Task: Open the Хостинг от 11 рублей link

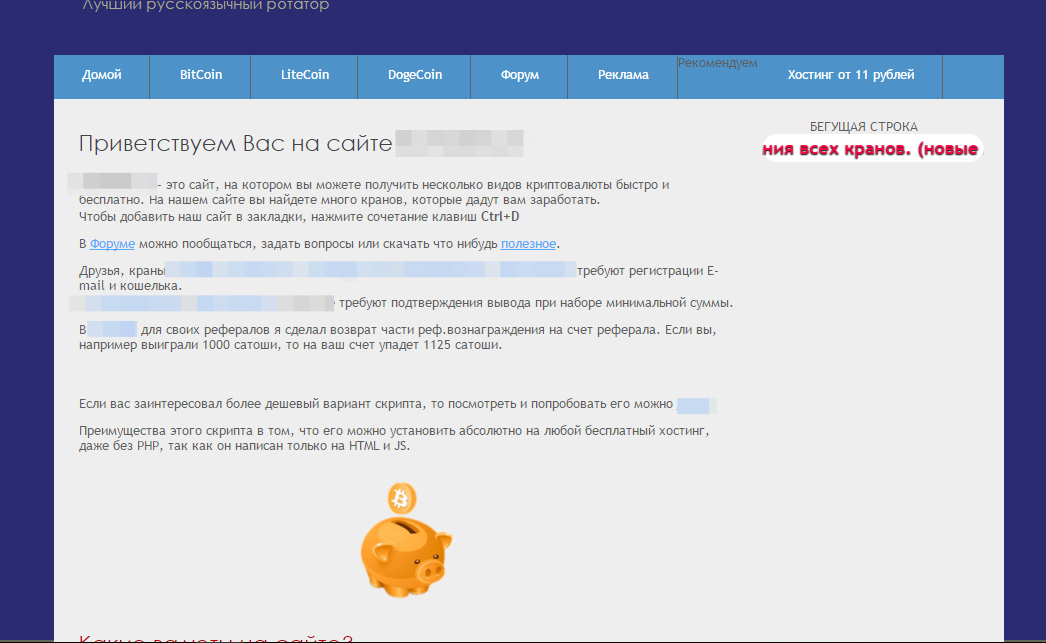Action: click(851, 75)
